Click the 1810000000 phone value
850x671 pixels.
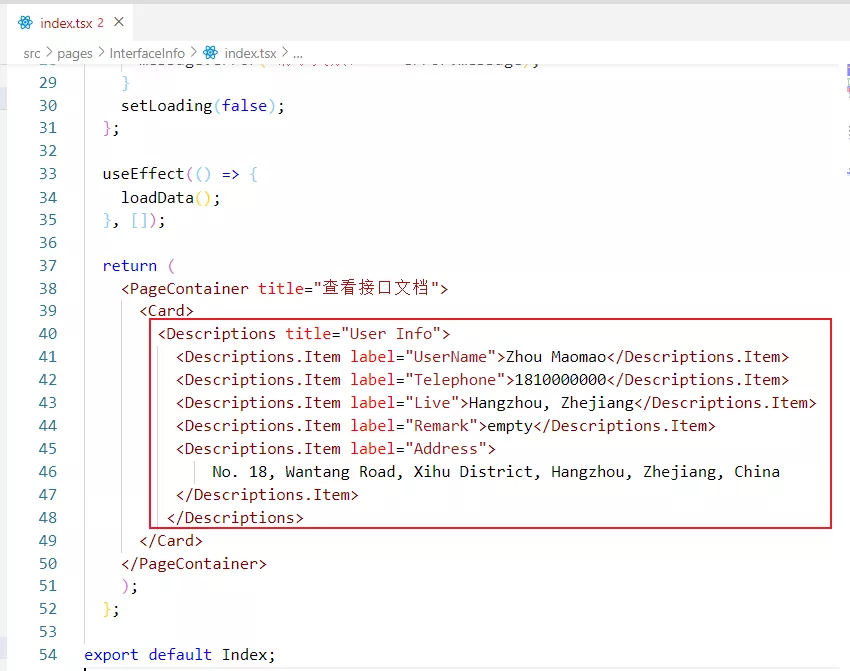pos(560,379)
